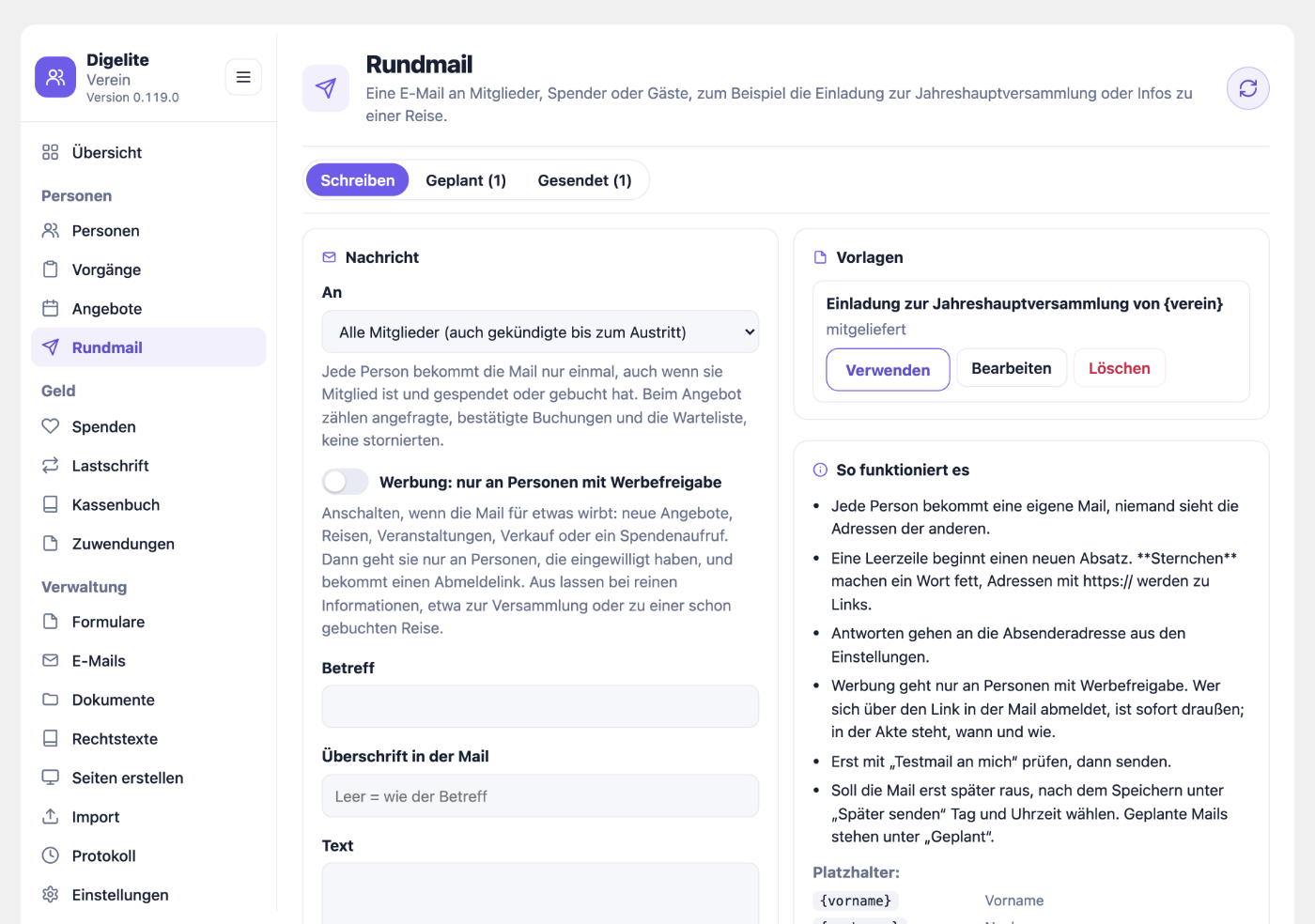Click the Digelite logo icon
1315x924 pixels.
coord(55,77)
